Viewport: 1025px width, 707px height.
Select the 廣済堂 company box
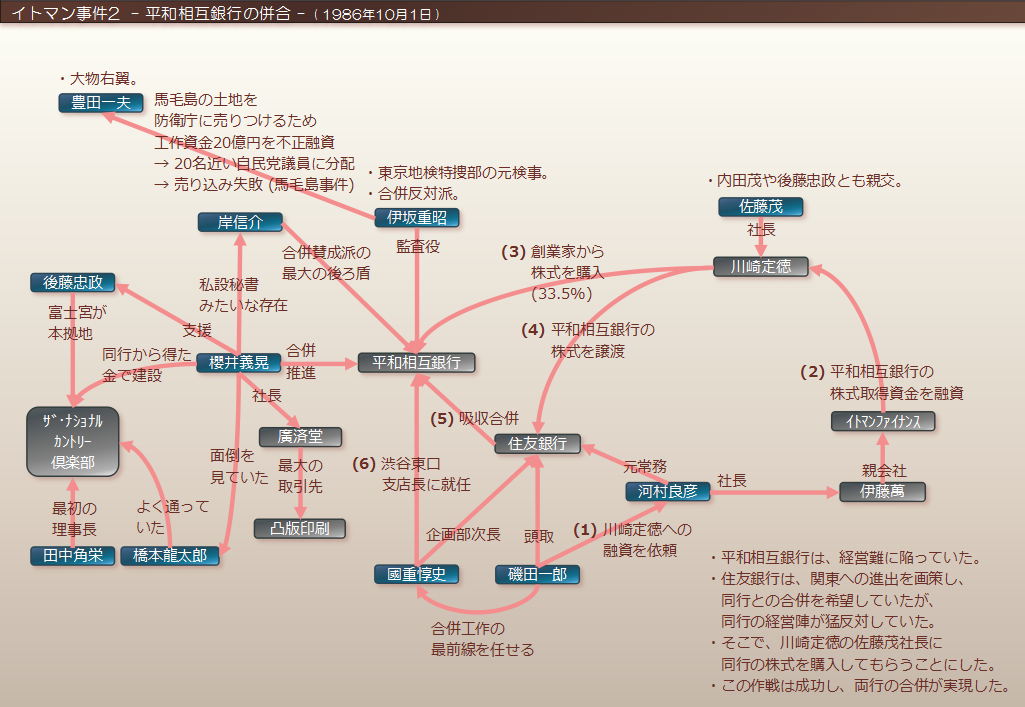click(x=300, y=436)
